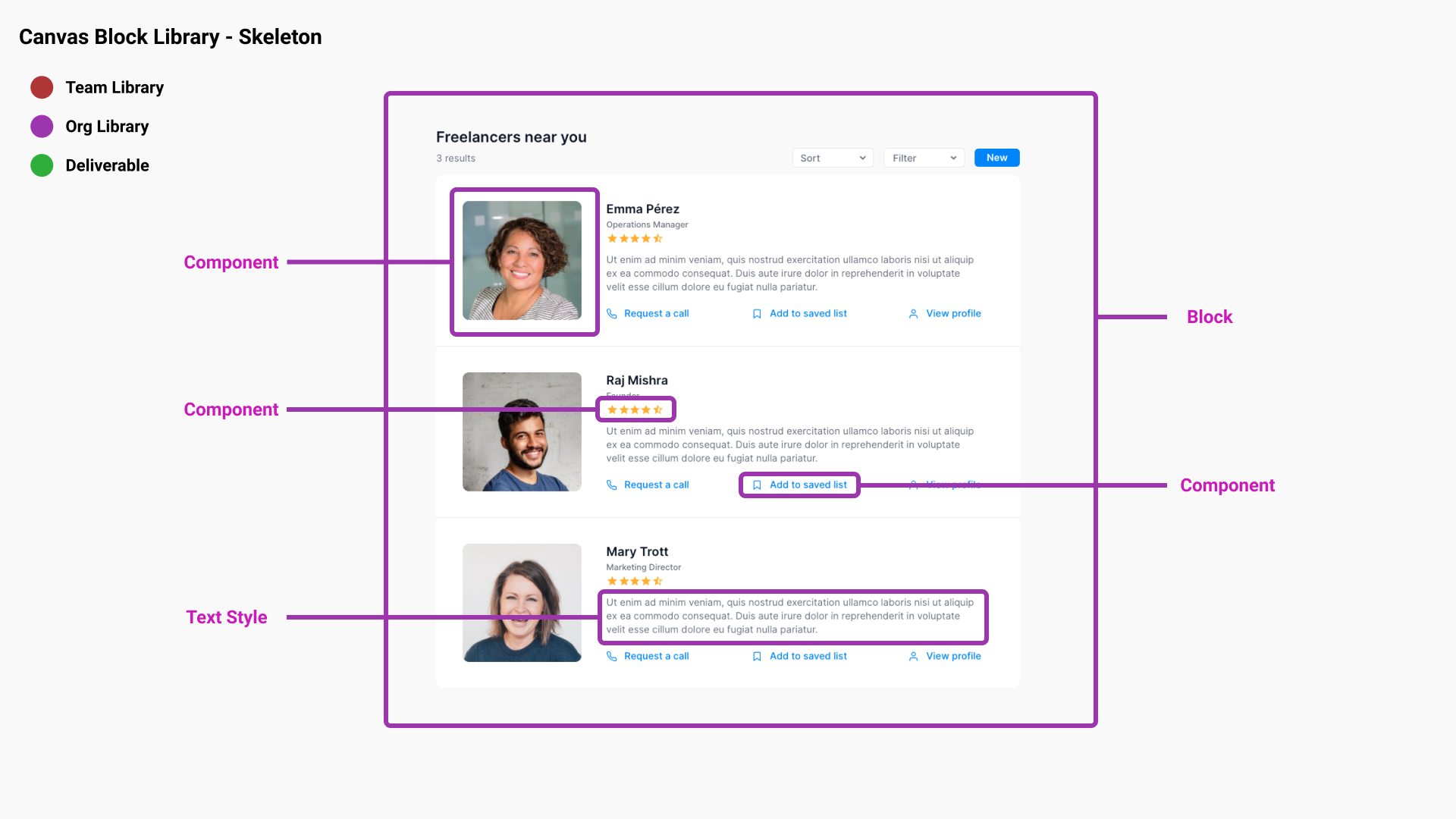
Task: Click the 'Add to saved list' button for Mary Trott
Action: point(799,655)
